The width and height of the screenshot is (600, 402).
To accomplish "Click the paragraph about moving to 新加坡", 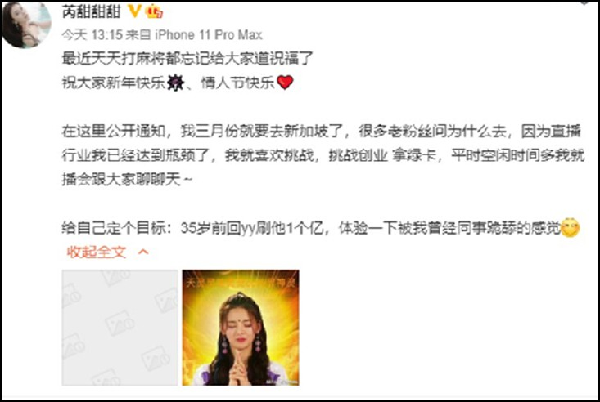I will (323, 155).
